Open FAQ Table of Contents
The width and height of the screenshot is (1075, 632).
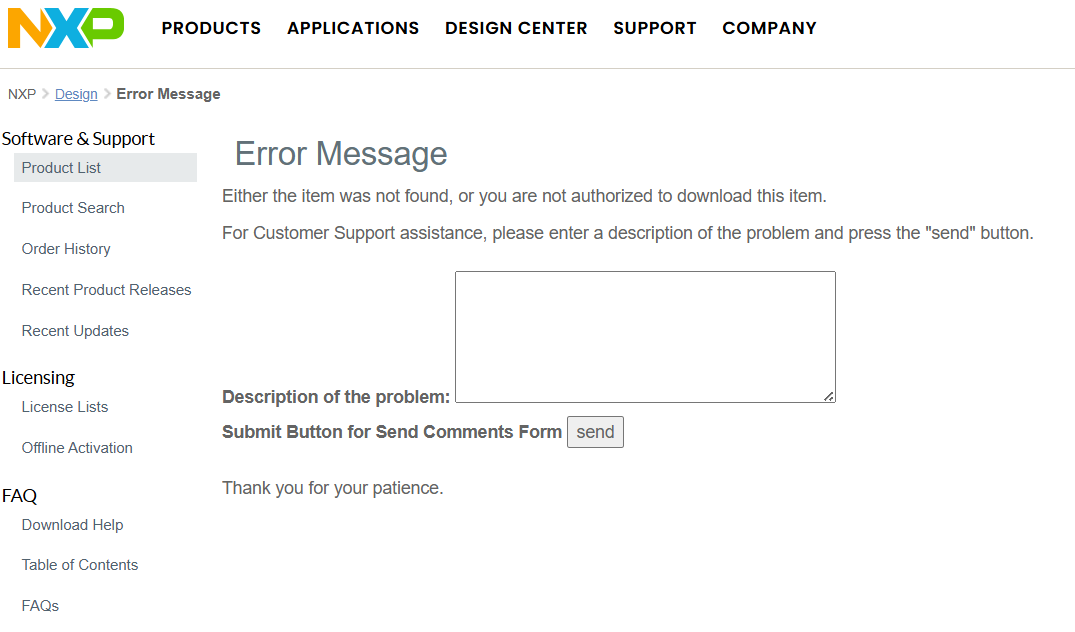80,565
